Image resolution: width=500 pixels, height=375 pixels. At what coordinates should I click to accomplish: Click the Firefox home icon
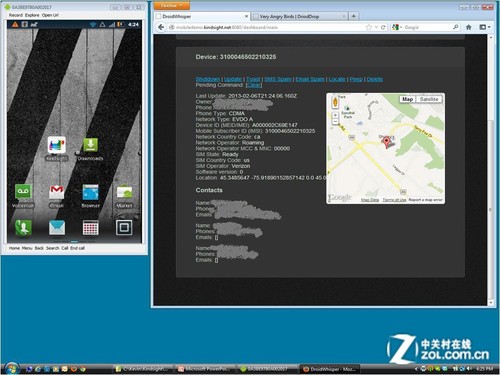coord(468,27)
